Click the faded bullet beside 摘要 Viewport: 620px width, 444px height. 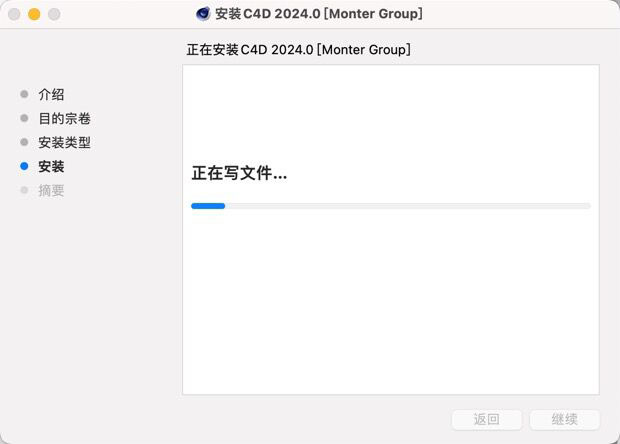click(x=24, y=190)
